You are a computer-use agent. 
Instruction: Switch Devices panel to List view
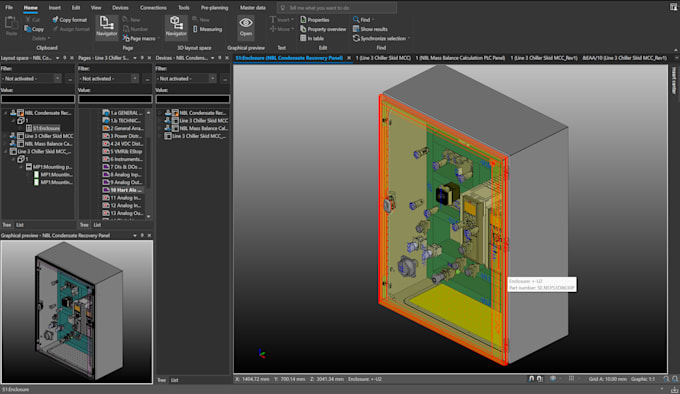[x=174, y=380]
